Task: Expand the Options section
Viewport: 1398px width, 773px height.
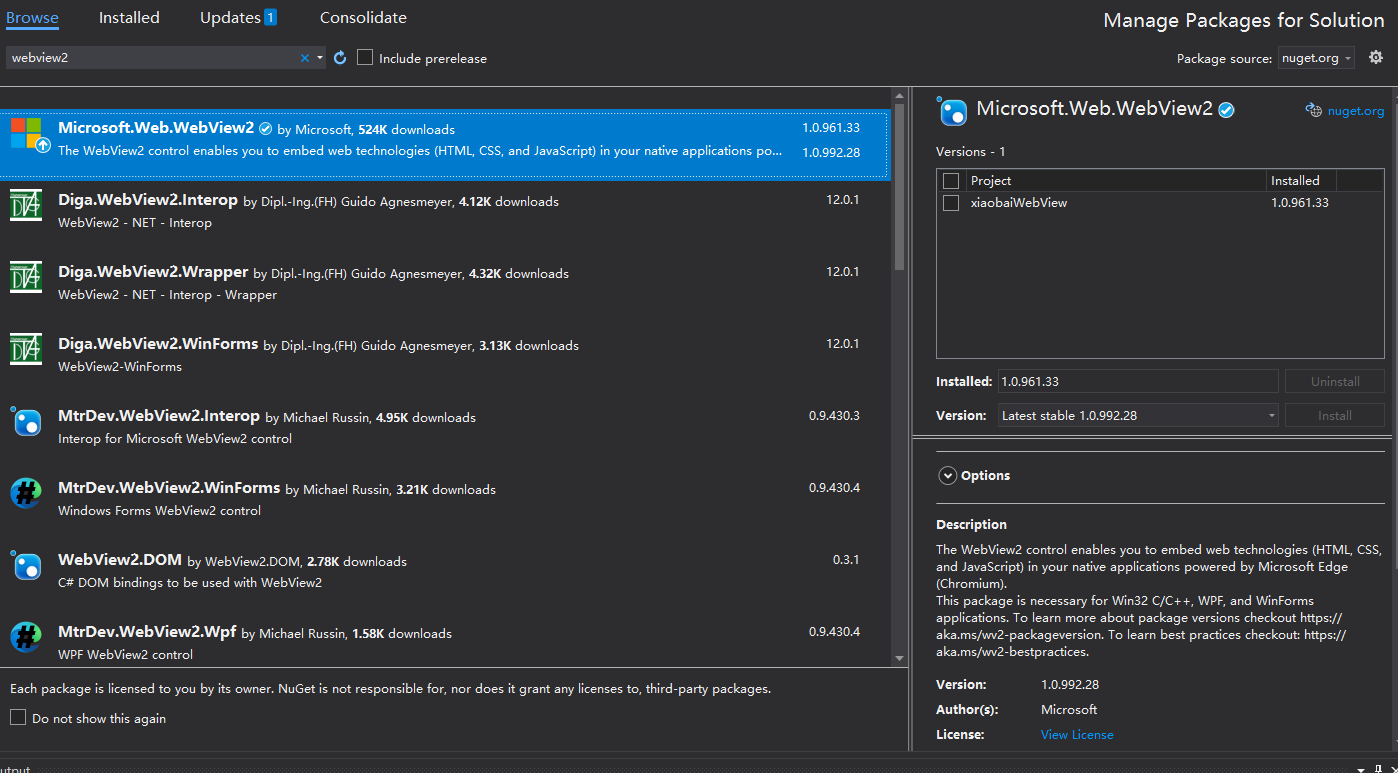Action: click(x=948, y=476)
